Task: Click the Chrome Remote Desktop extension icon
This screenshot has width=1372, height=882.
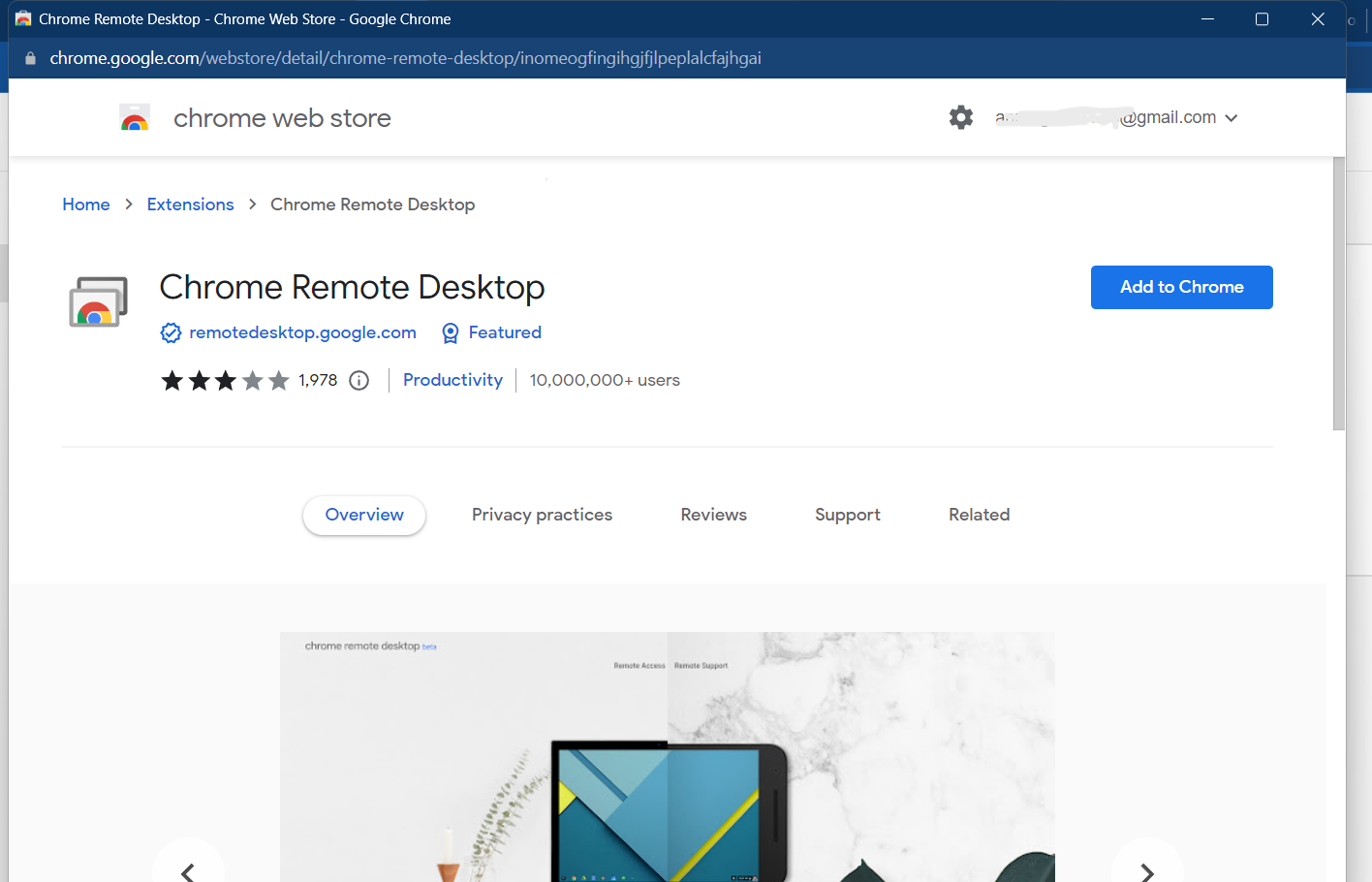Action: 98,302
